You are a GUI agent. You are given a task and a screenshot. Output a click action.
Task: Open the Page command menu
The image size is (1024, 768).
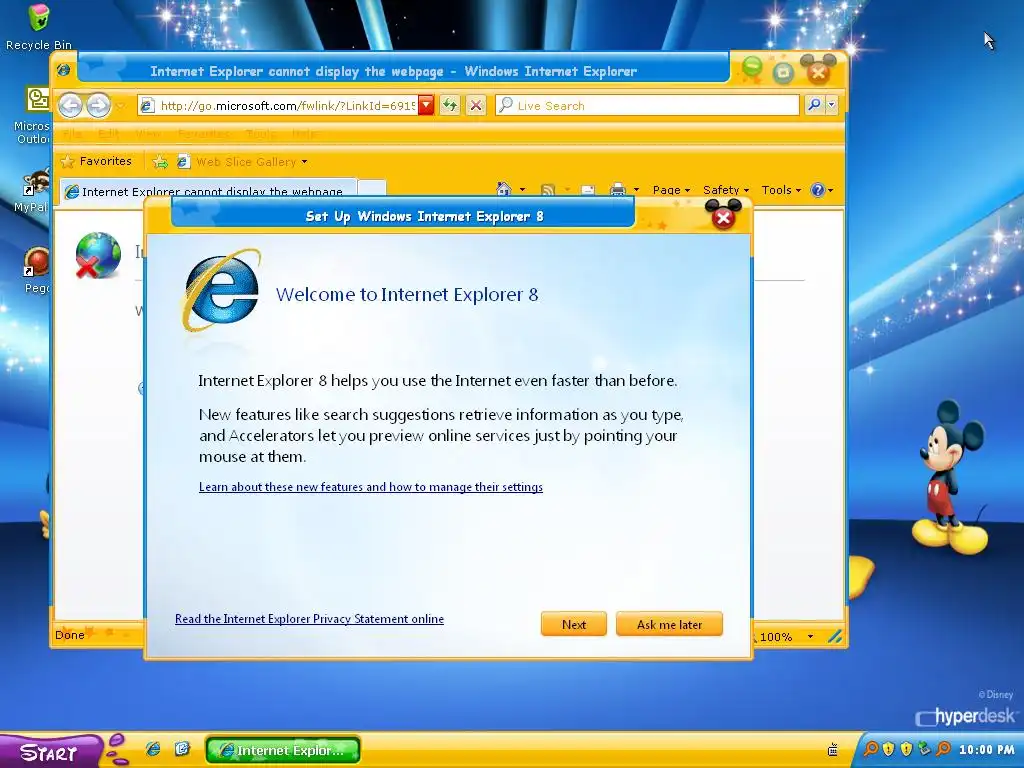pyautogui.click(x=671, y=190)
